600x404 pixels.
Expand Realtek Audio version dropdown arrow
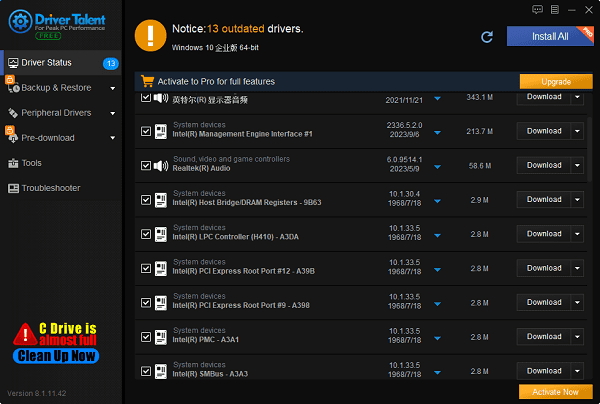coord(437,167)
